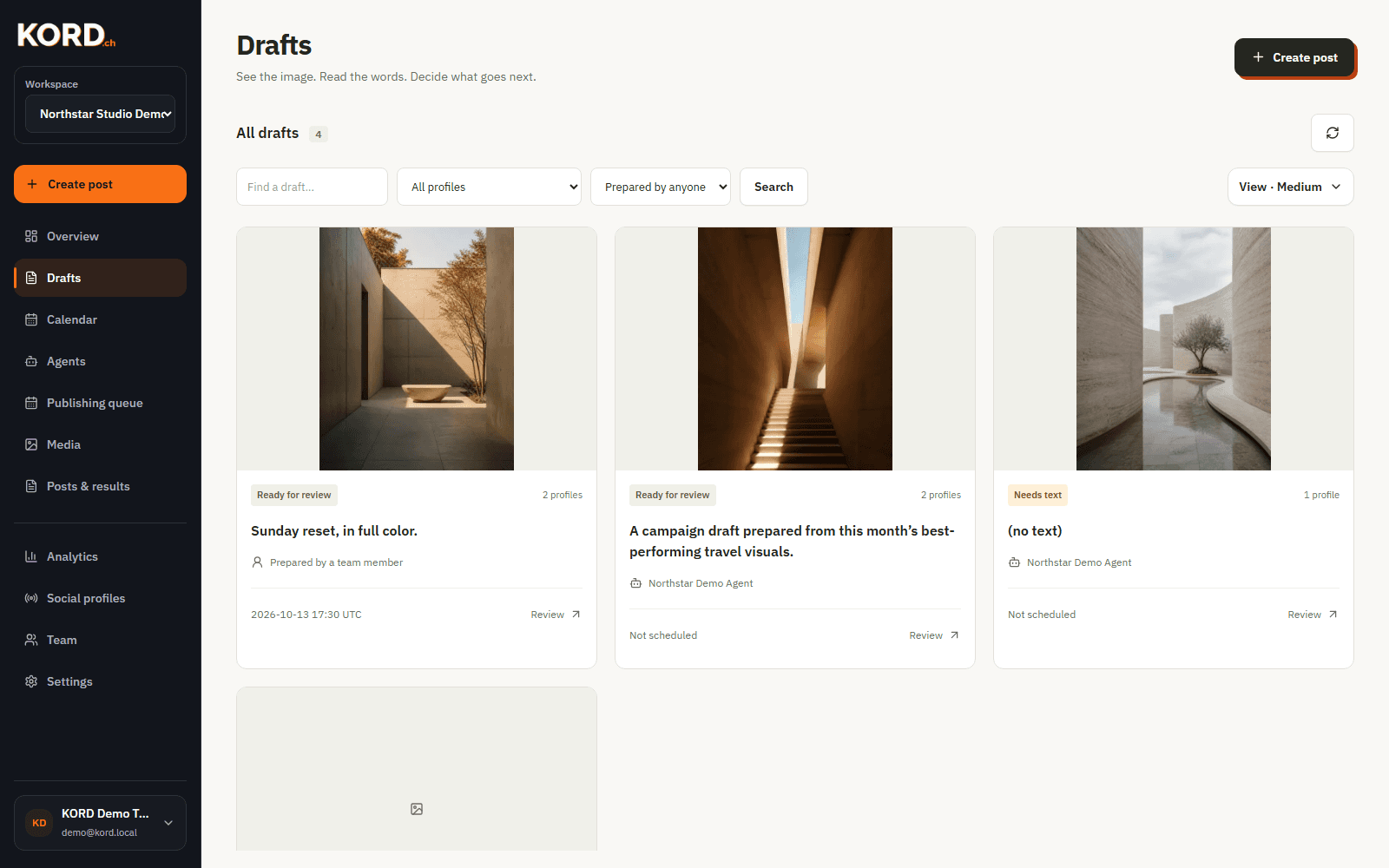The width and height of the screenshot is (1389, 868).
Task: Open the courtyard tree image thumbnail
Action: (x=417, y=349)
